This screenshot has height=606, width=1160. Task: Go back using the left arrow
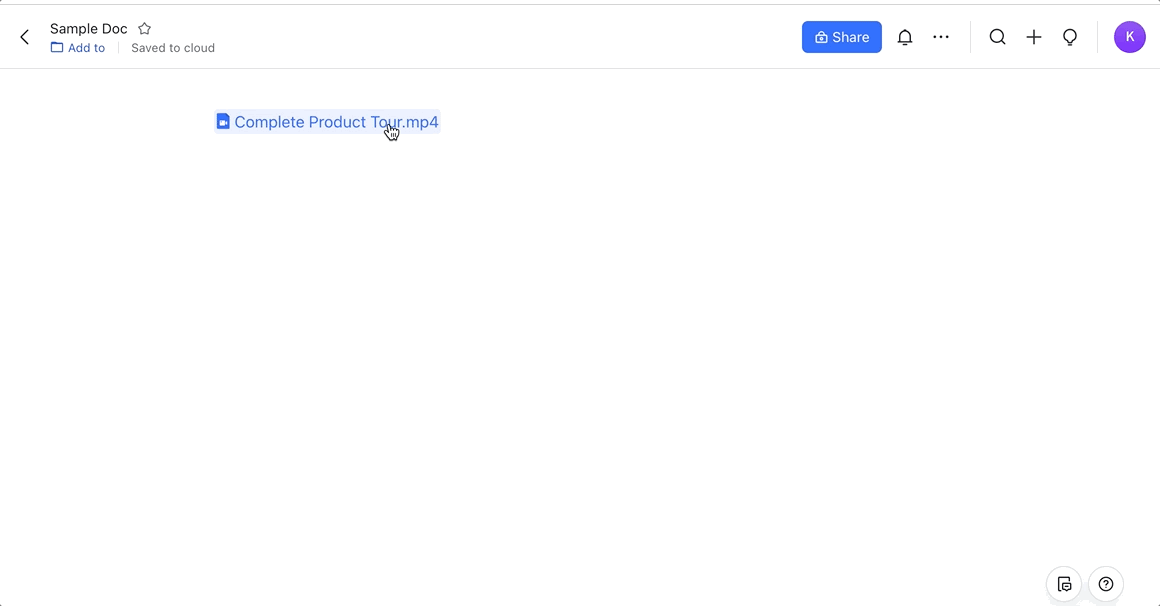(25, 38)
